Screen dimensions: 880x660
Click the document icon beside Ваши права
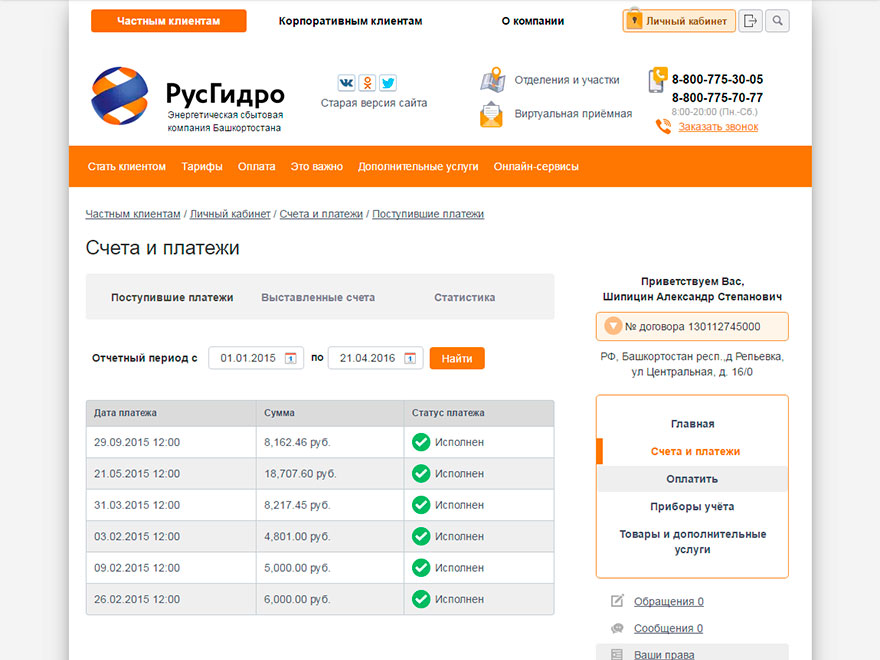(617, 654)
